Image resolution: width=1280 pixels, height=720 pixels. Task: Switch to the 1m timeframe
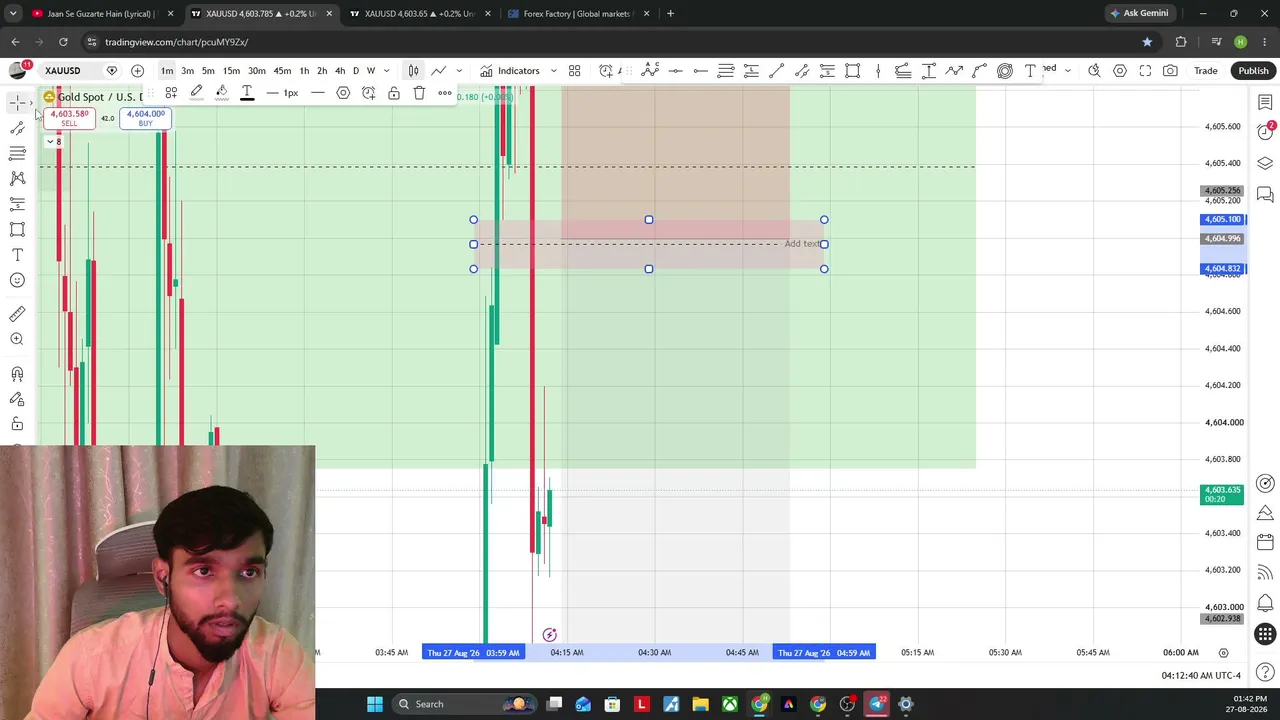coord(167,71)
